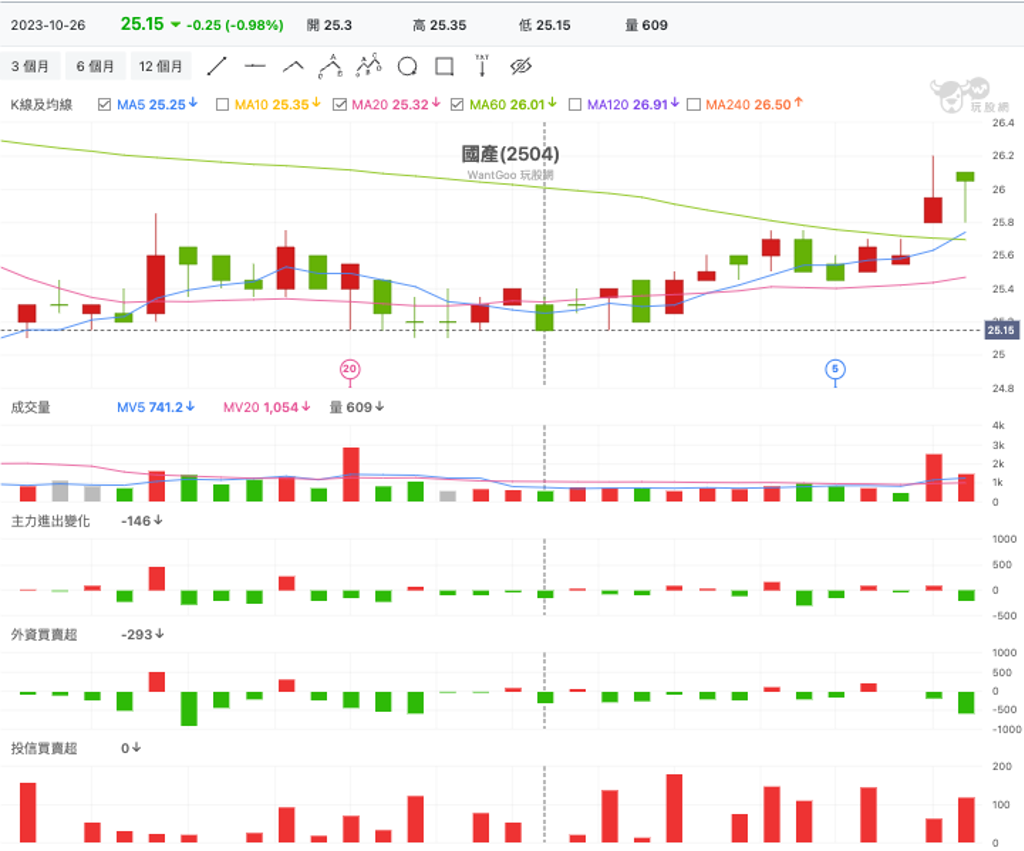
Task: Click the -293 foreign investor value
Action: point(142,635)
